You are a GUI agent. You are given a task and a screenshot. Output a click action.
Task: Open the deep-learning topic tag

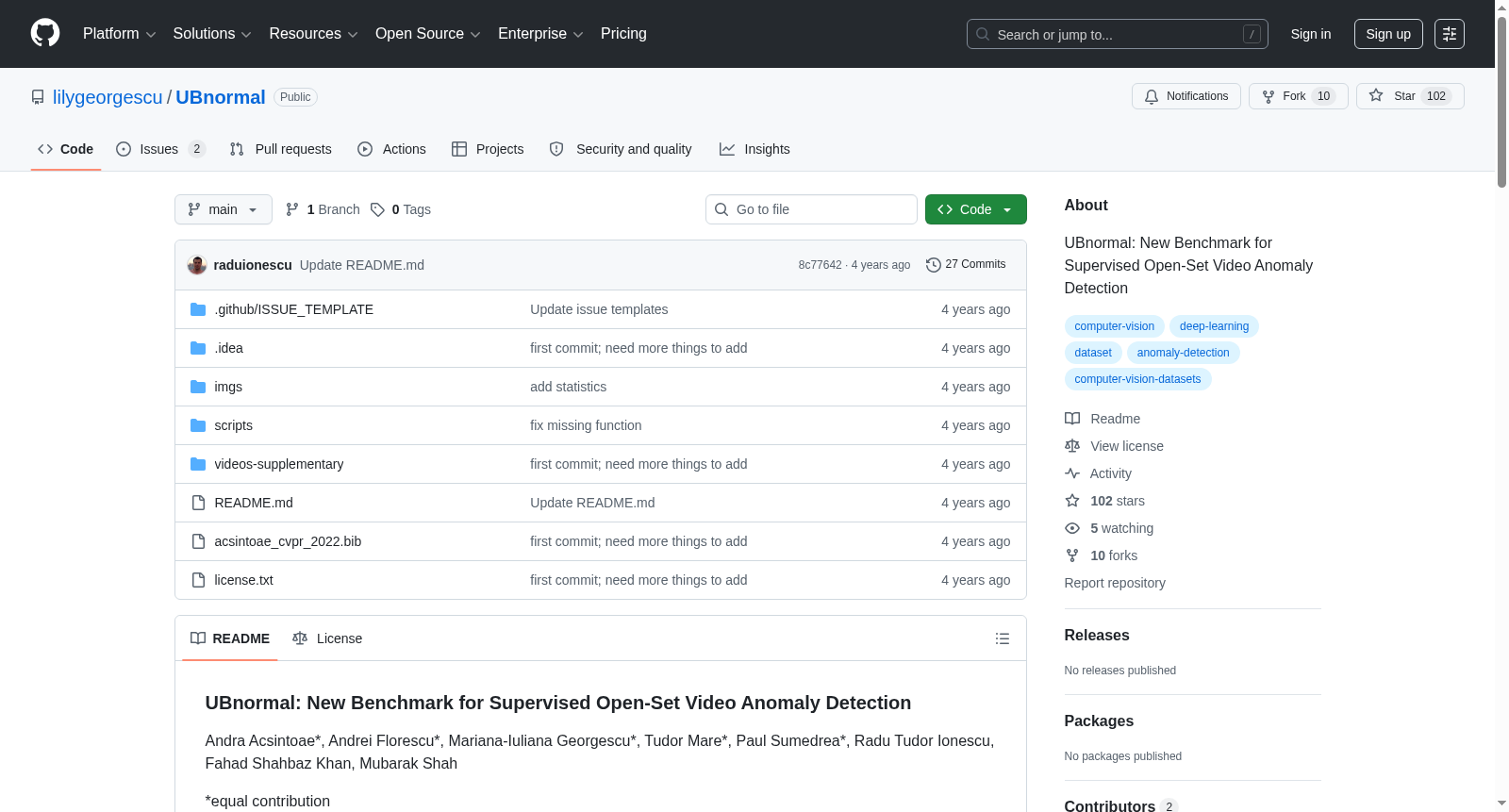(1214, 326)
